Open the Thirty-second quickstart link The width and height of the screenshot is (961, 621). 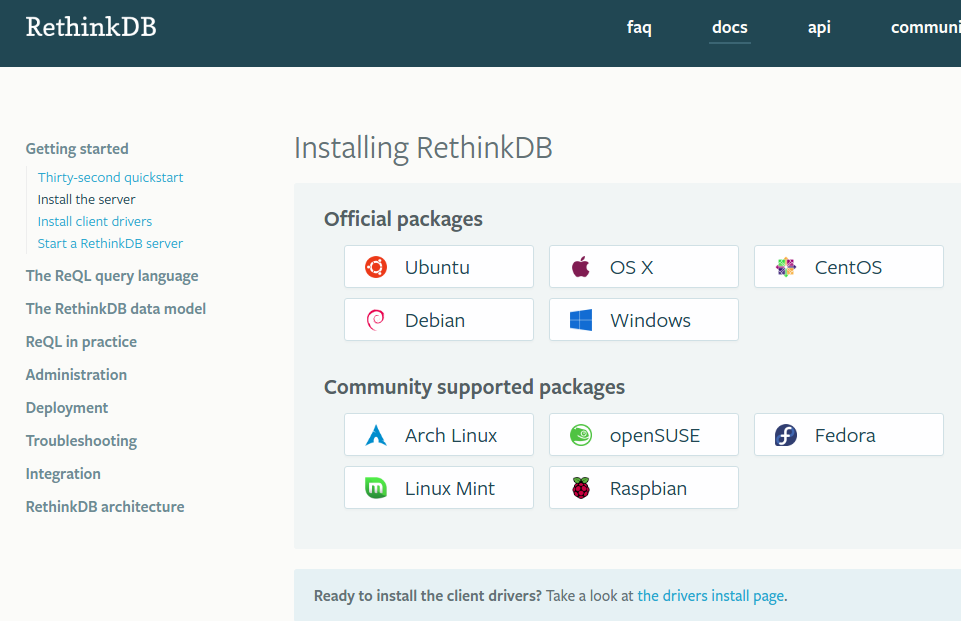(110, 177)
